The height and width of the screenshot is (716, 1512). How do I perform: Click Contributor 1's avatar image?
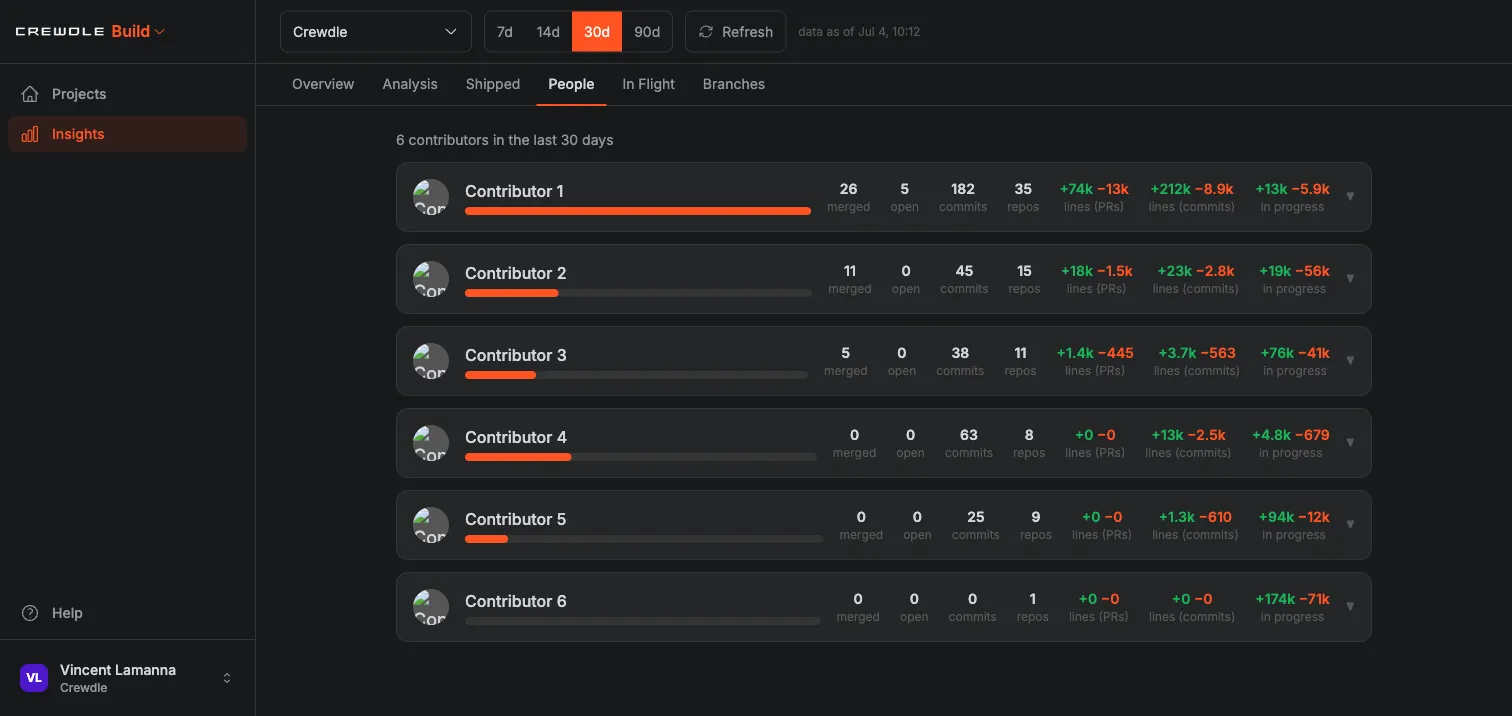coord(431,197)
